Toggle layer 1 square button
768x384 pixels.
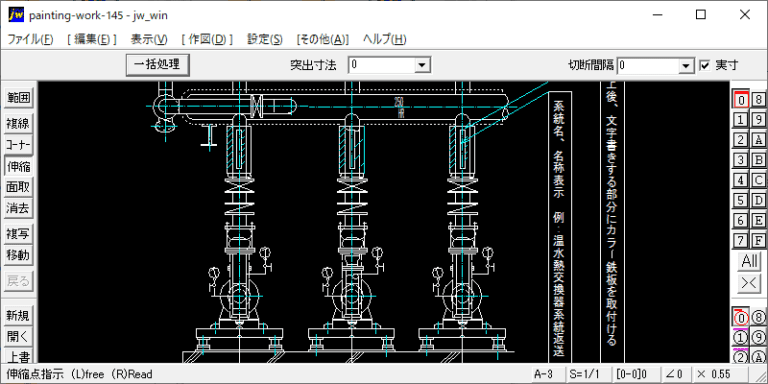click(x=741, y=120)
